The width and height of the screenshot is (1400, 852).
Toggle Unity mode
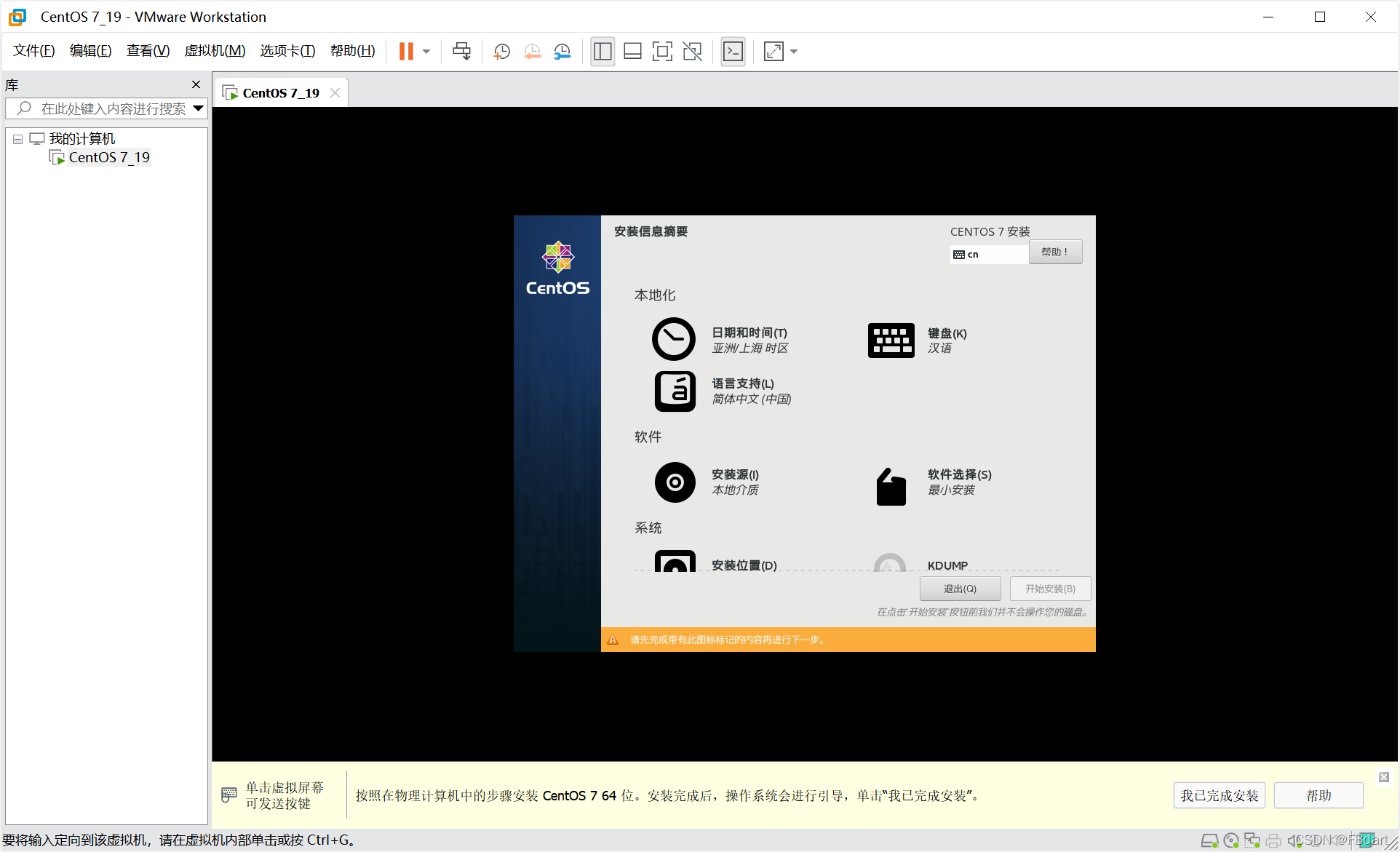pyautogui.click(x=691, y=51)
